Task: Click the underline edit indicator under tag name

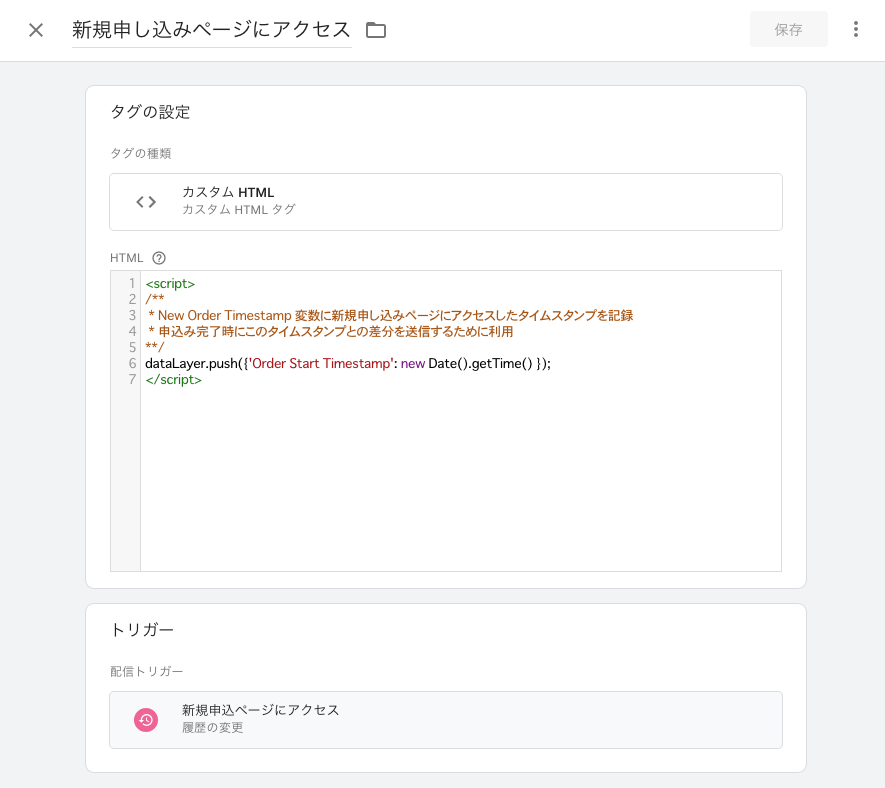Action: (x=212, y=47)
